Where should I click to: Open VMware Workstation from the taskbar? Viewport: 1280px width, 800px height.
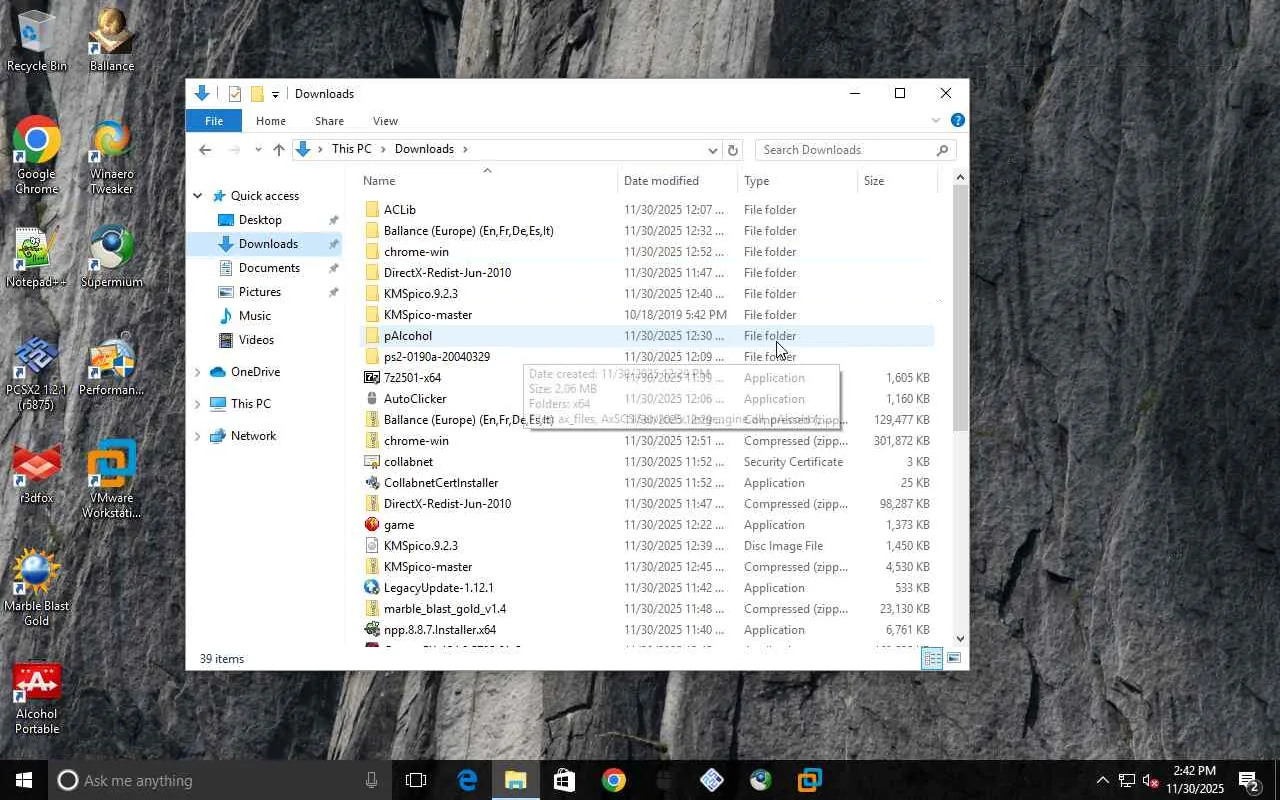click(810, 780)
